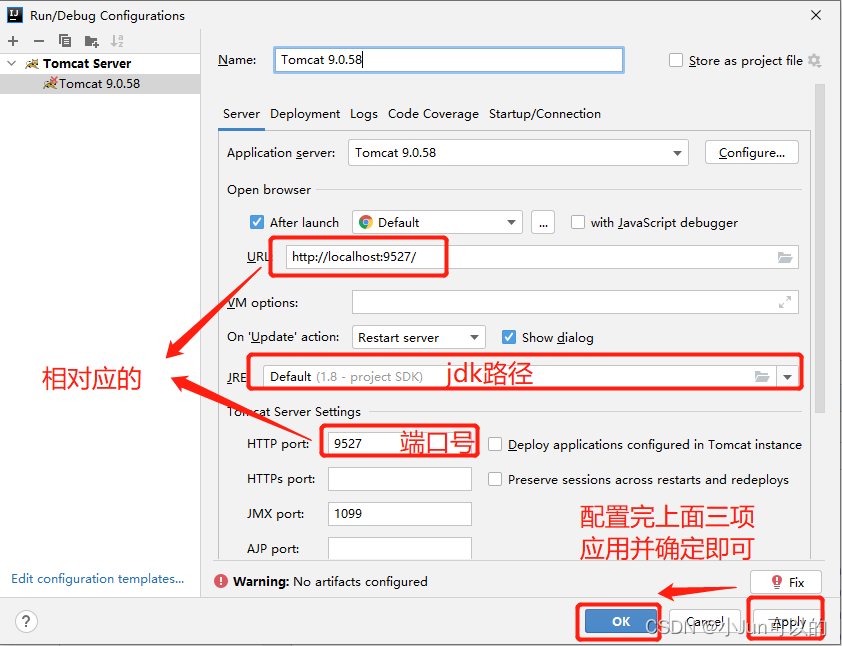Click the Fix button
Viewport: 842px width, 646px height.
(786, 582)
